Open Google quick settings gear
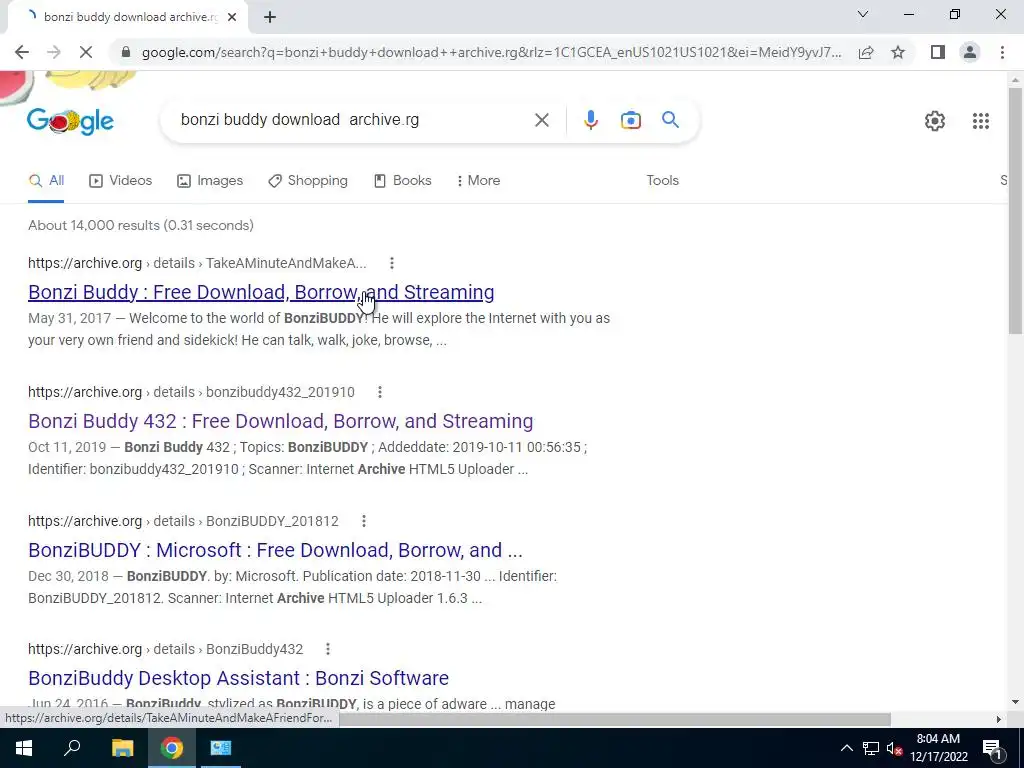1024x768 pixels. pos(935,121)
